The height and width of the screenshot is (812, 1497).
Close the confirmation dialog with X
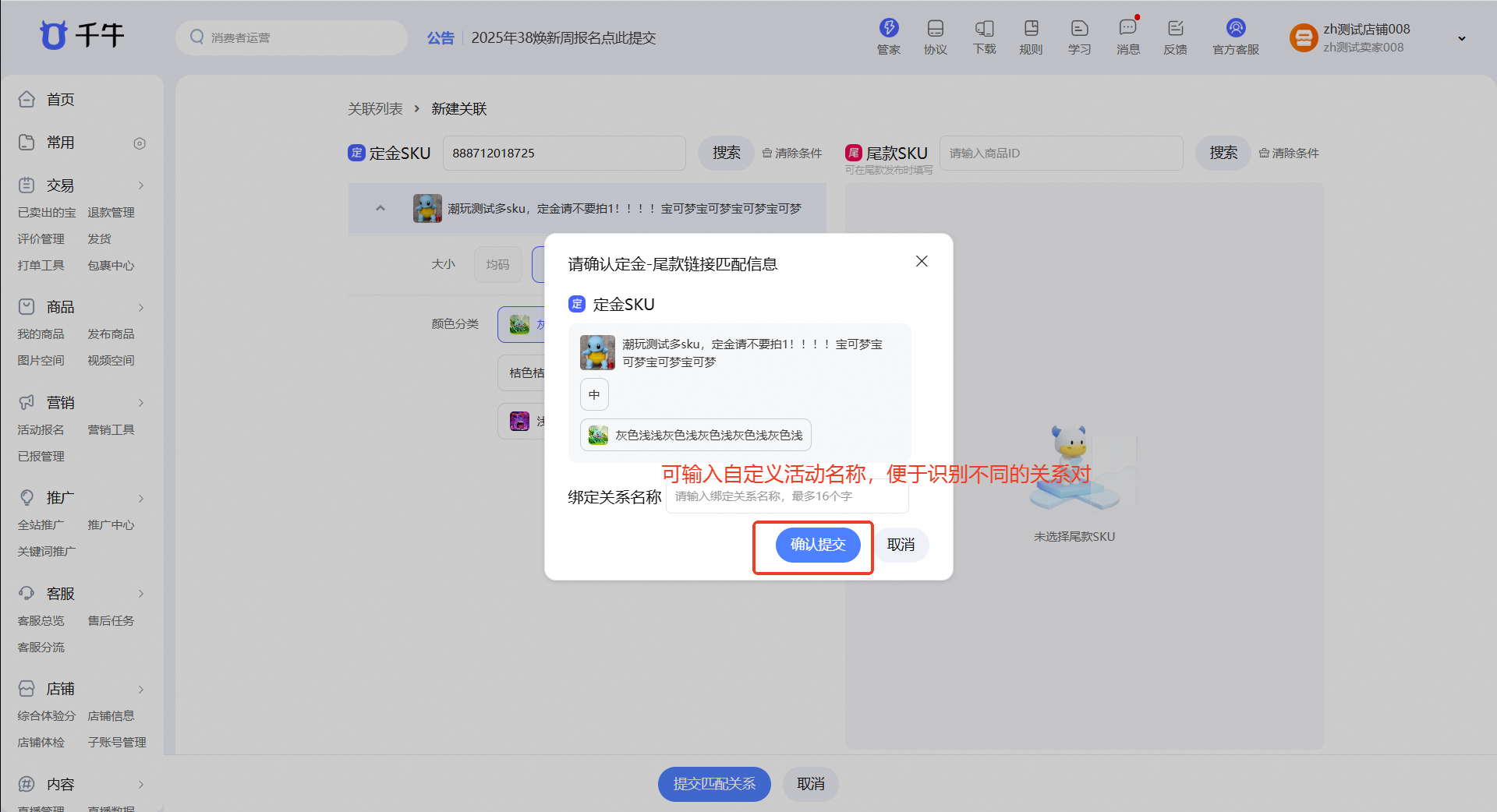click(922, 261)
